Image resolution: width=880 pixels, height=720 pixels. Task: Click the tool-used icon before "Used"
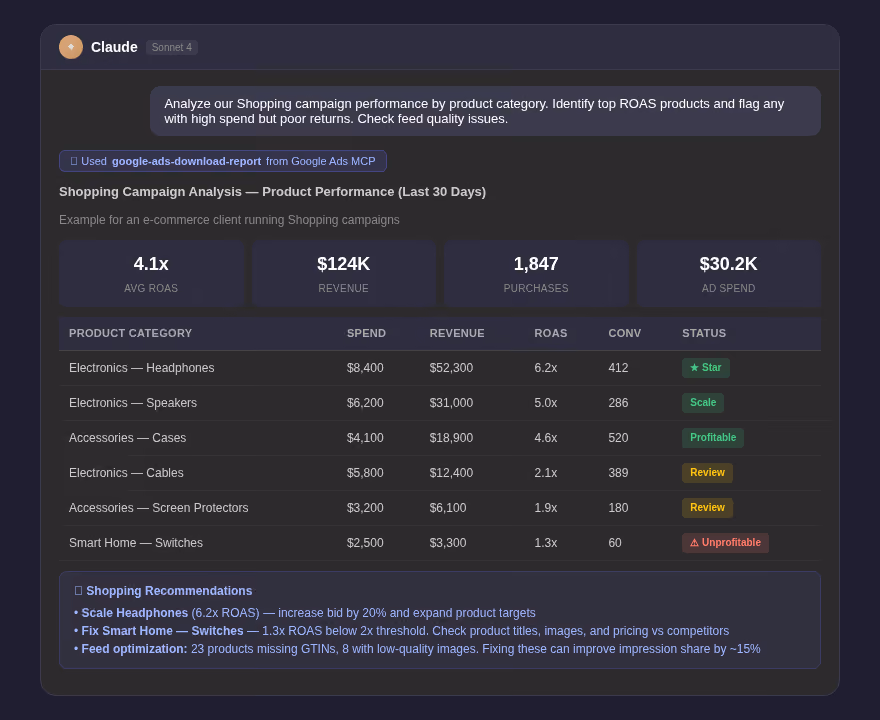click(74, 161)
